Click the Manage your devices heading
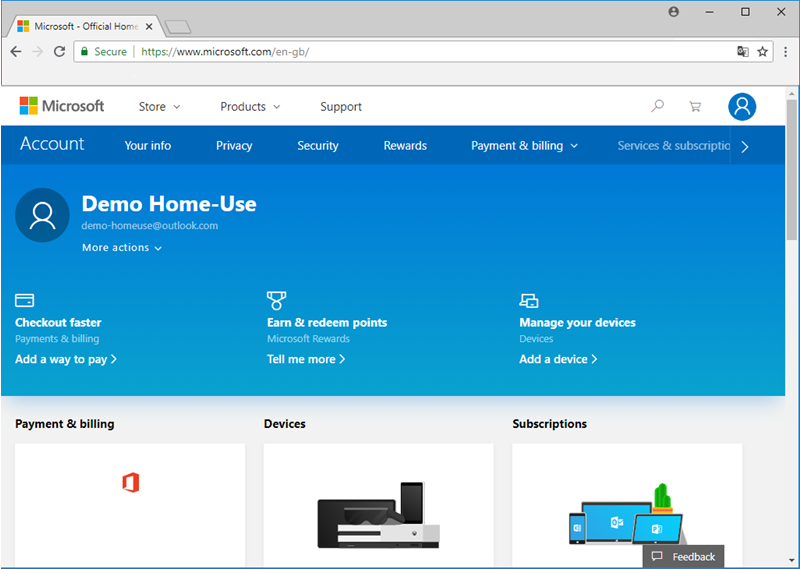Screen dimensions: 800x569 click(x=577, y=323)
